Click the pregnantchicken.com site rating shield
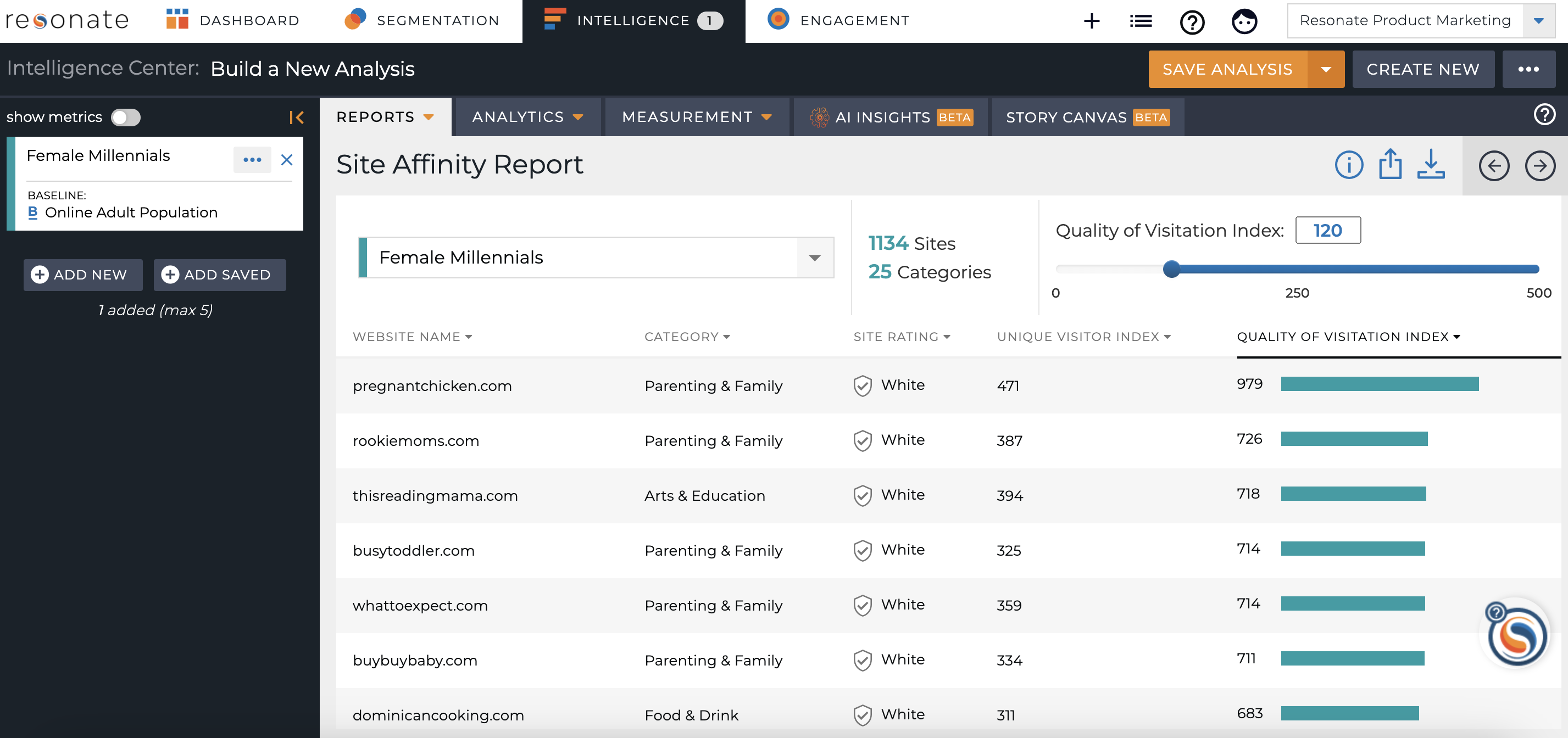Image resolution: width=1568 pixels, height=738 pixels. (863, 385)
